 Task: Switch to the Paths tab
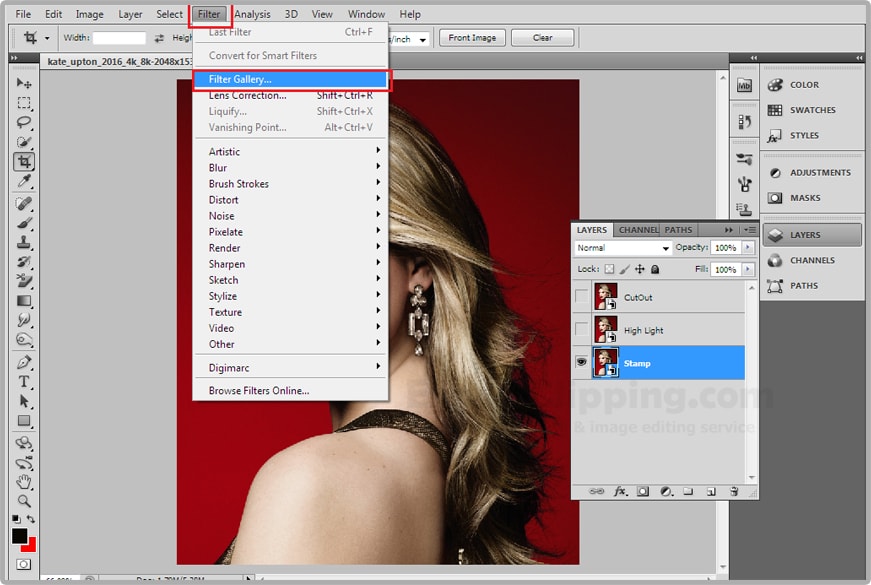point(678,230)
